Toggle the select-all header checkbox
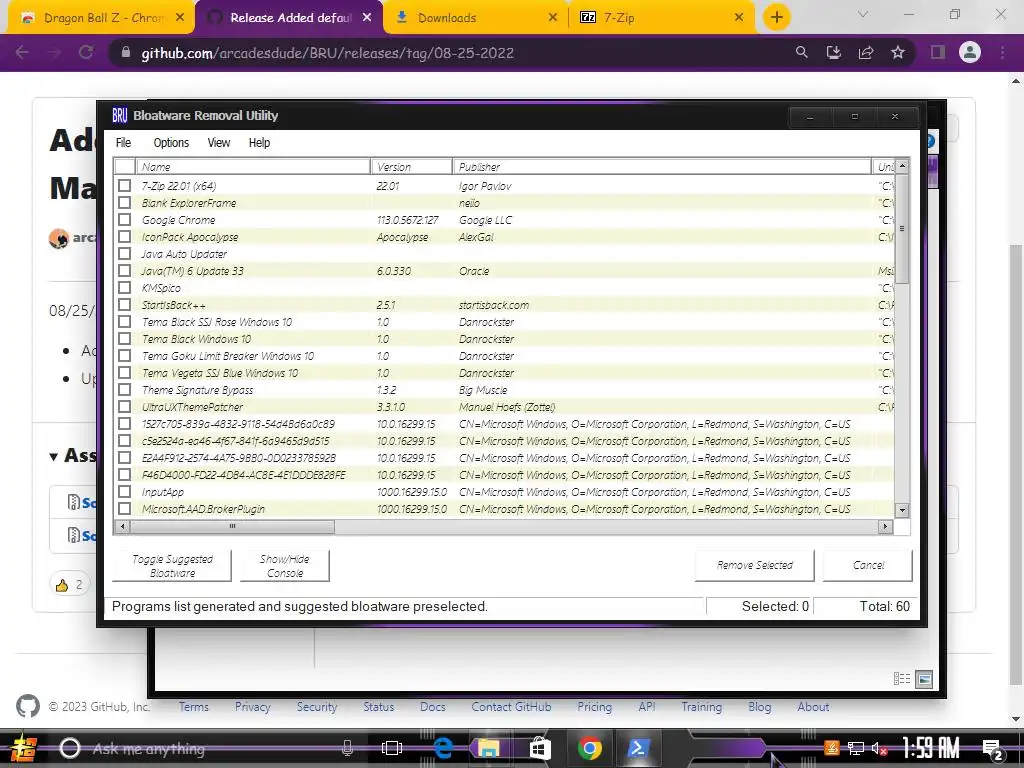This screenshot has height=768, width=1024. (125, 167)
